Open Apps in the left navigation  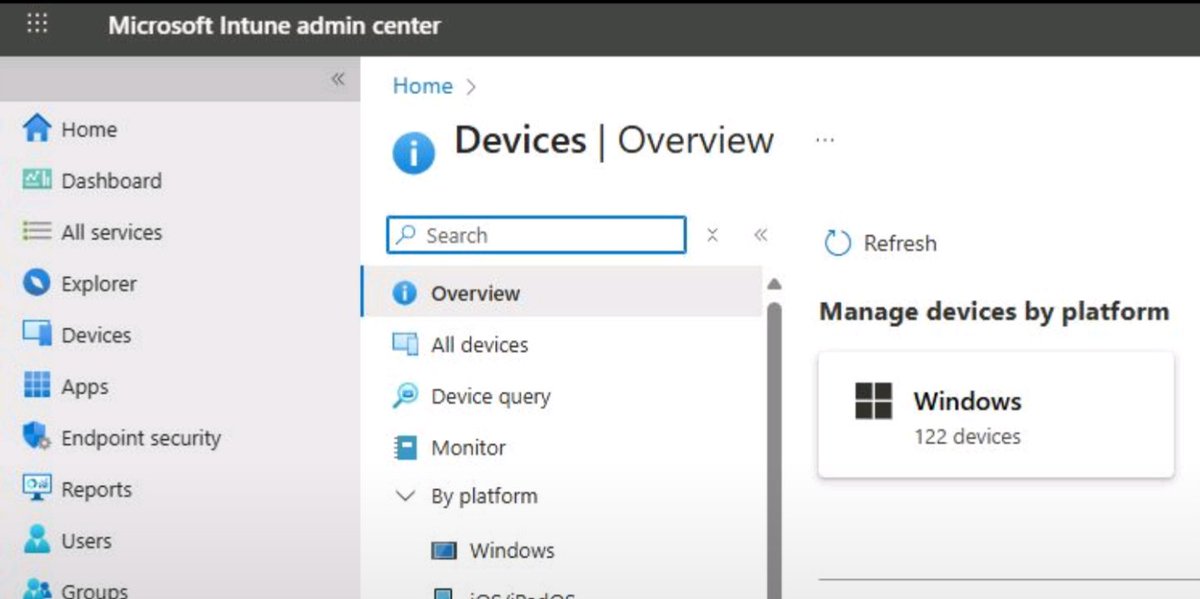pos(85,387)
